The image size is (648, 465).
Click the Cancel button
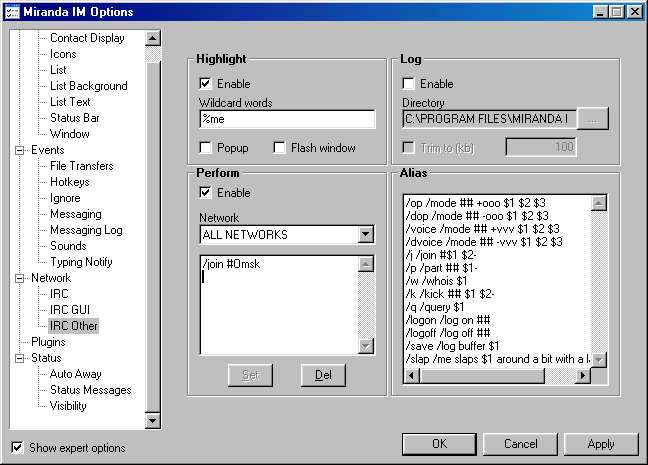520,444
